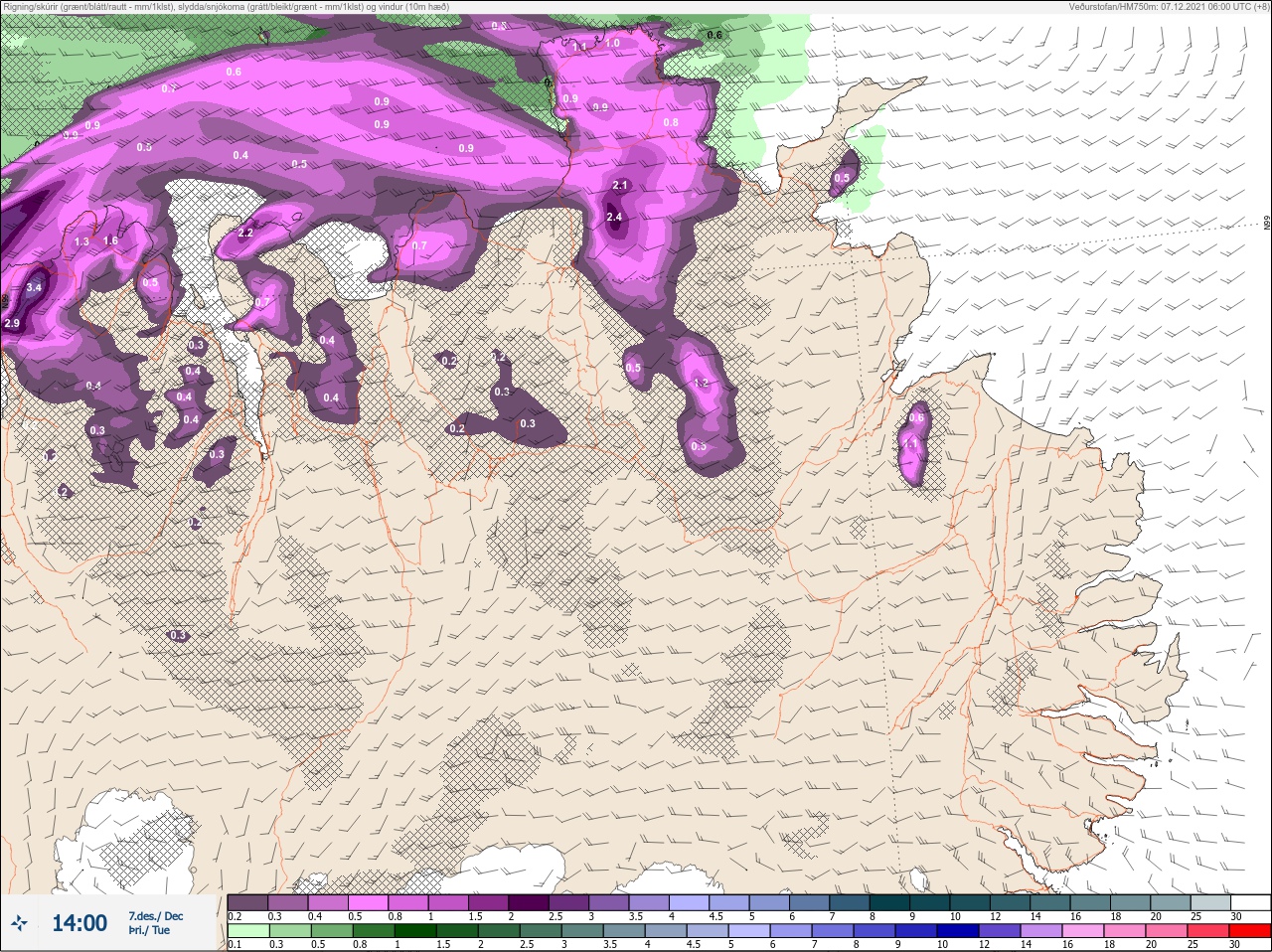The width and height of the screenshot is (1272, 952).
Task: Click the Veðurstofan star logo icon
Action: pos(20,923)
